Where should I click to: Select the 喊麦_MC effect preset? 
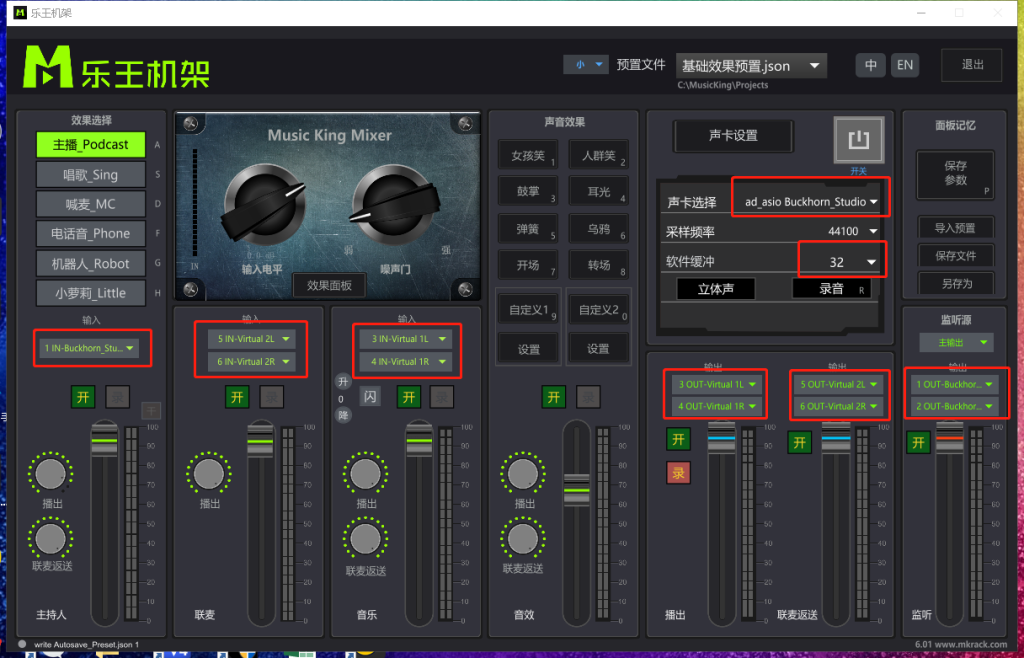pos(91,204)
